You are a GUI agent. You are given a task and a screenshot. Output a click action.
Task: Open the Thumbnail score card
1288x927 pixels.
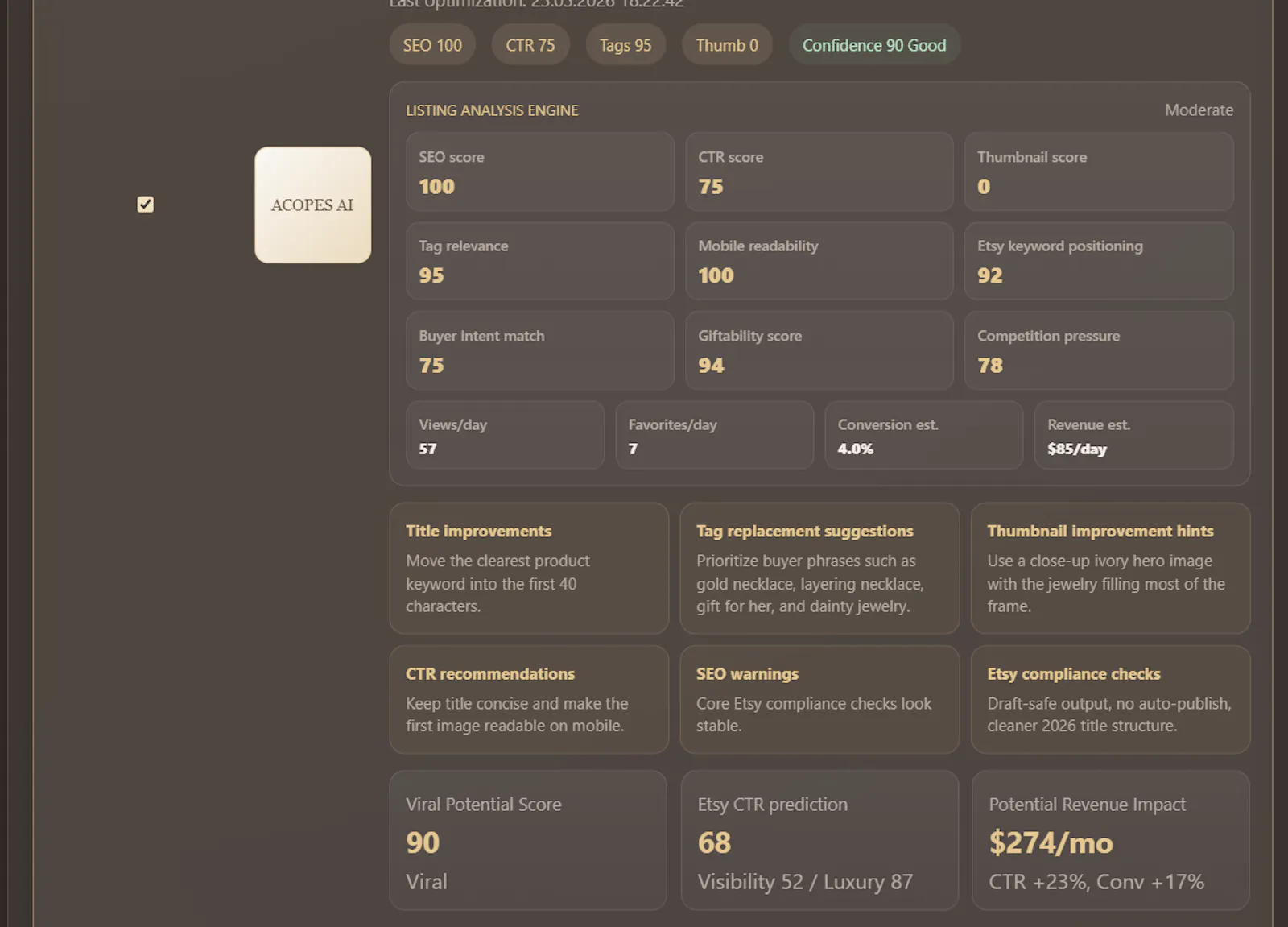click(1099, 172)
